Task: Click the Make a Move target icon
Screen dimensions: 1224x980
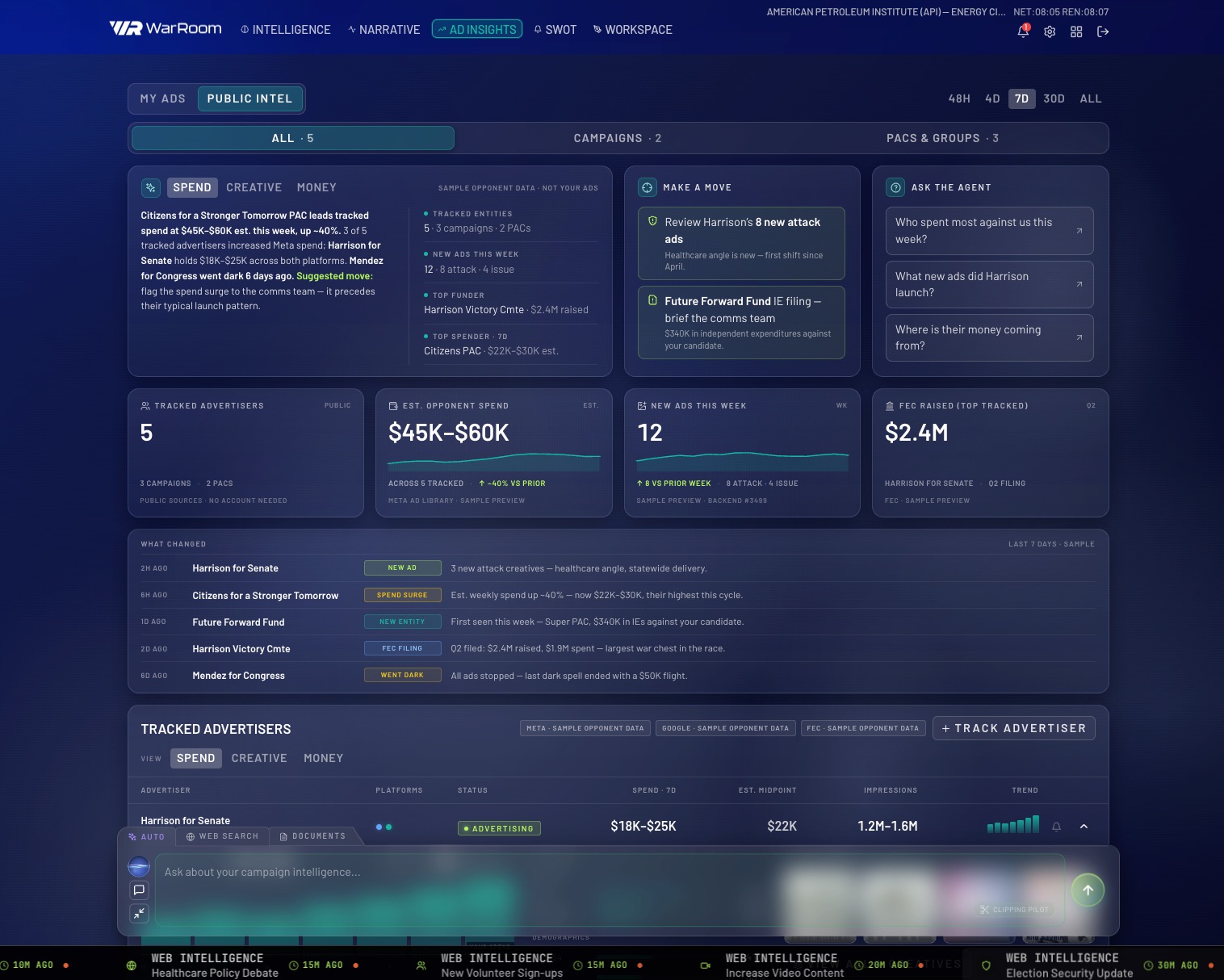Action: click(x=648, y=187)
